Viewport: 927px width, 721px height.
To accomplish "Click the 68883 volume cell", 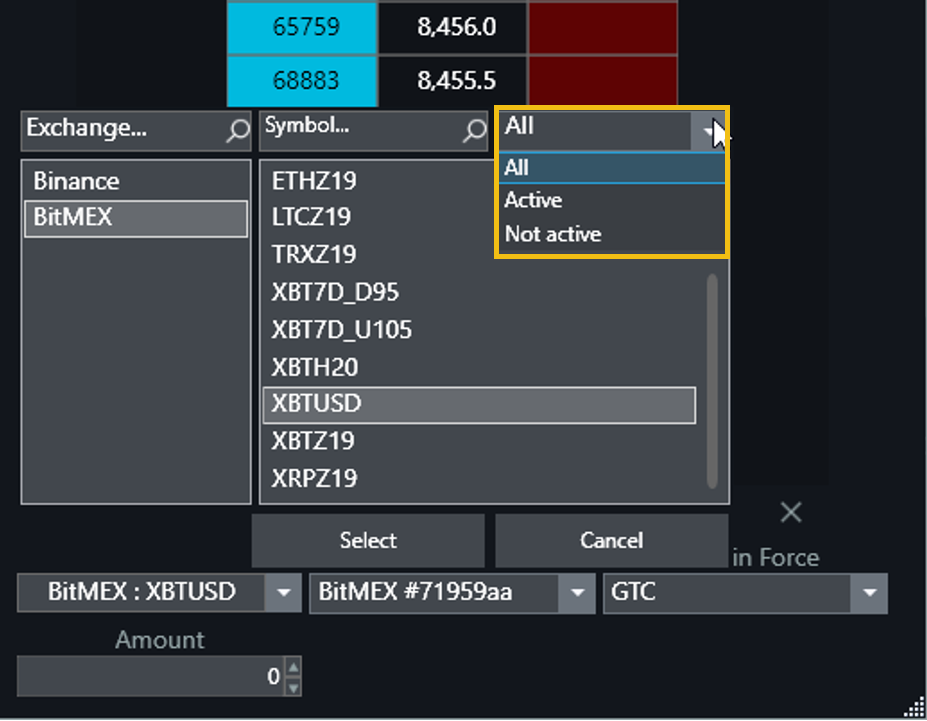I will click(x=302, y=81).
